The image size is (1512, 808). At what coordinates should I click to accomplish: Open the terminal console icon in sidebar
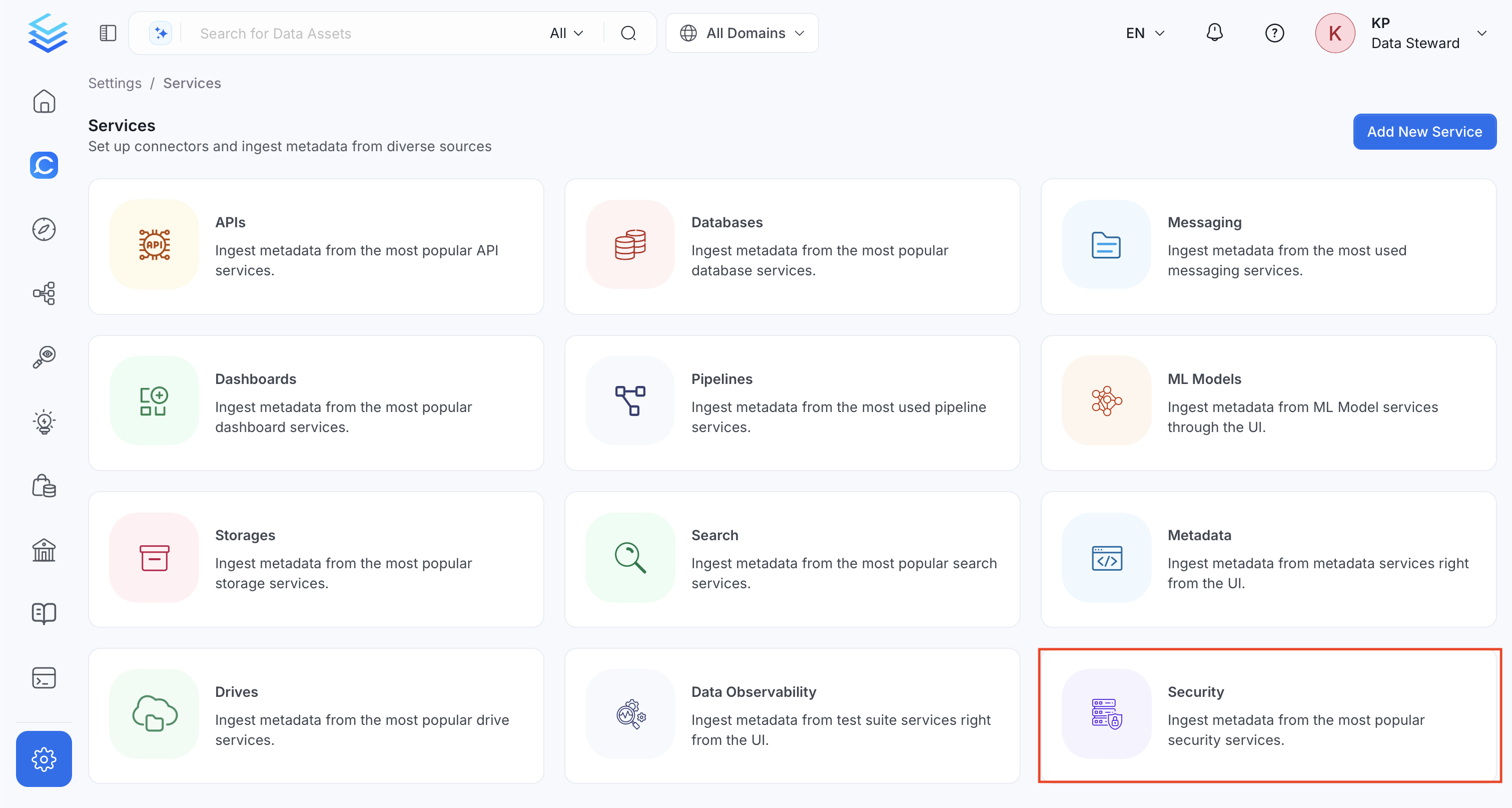click(44, 678)
